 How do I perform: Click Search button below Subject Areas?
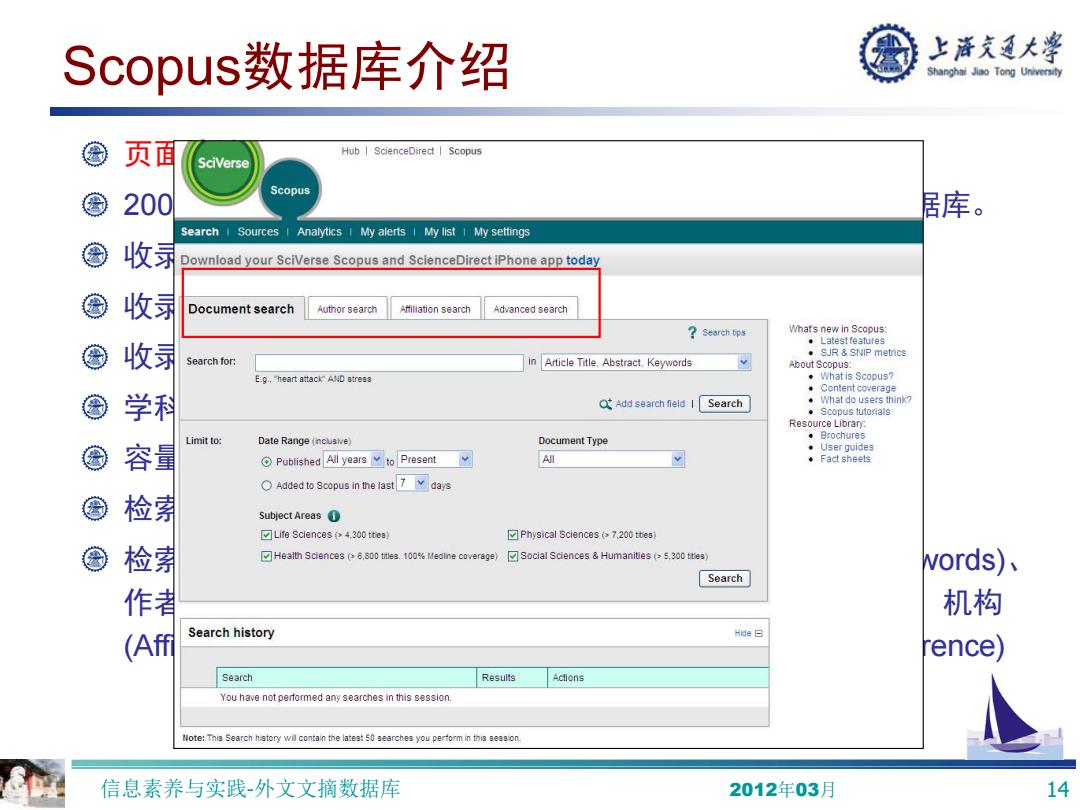(725, 579)
